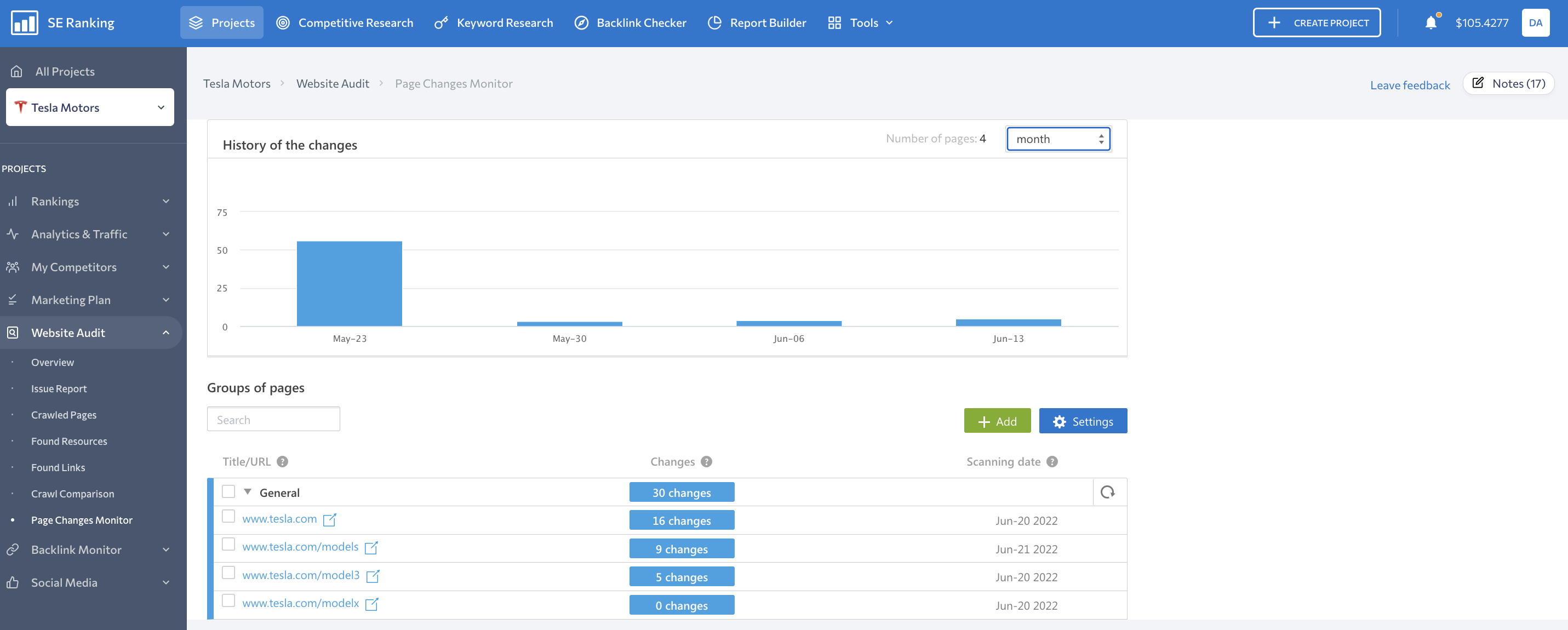Open www.tesla.com/model3 external link icon
The width and height of the screenshot is (1568, 630).
(373, 576)
